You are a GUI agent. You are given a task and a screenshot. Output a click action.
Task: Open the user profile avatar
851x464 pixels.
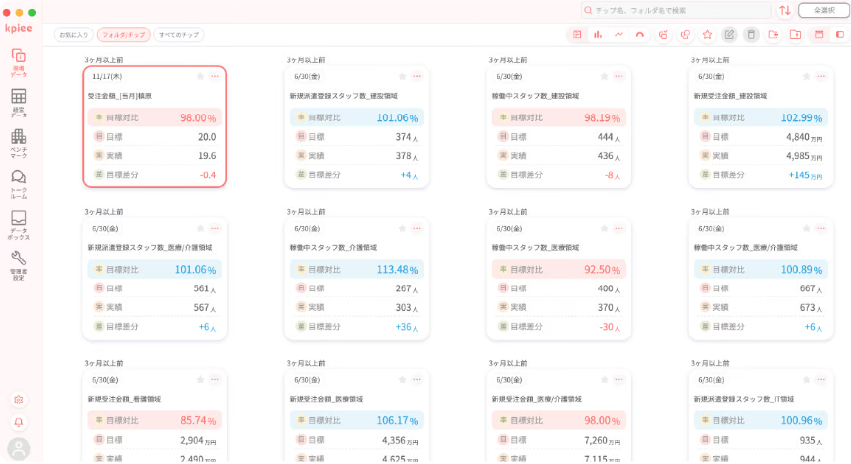tap(18, 449)
